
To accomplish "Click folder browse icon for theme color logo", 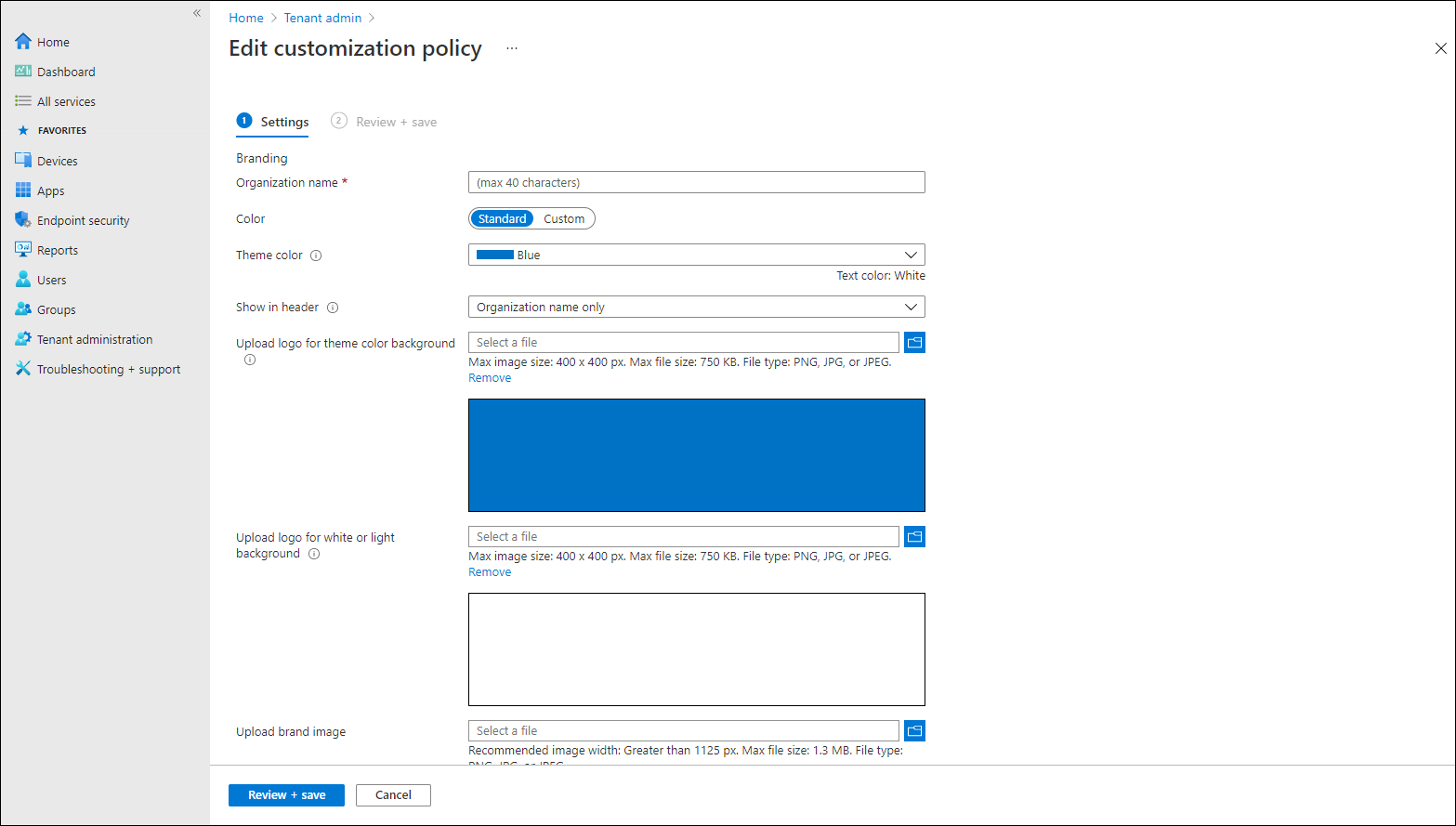I will point(914,343).
